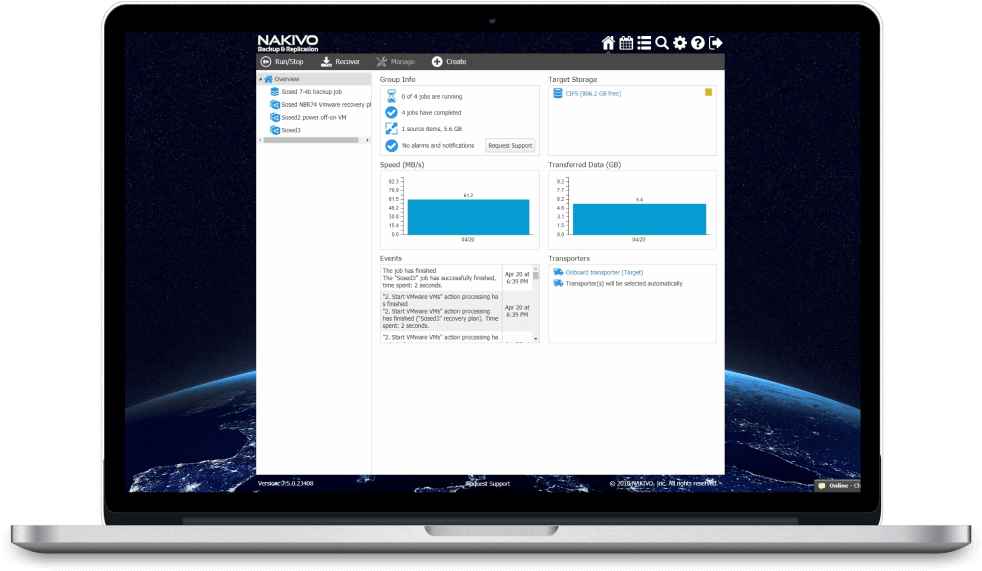Image resolution: width=982 pixels, height=571 pixels.
Task: Click the '4 jobs have completed' checkmark icon
Action: pos(391,112)
